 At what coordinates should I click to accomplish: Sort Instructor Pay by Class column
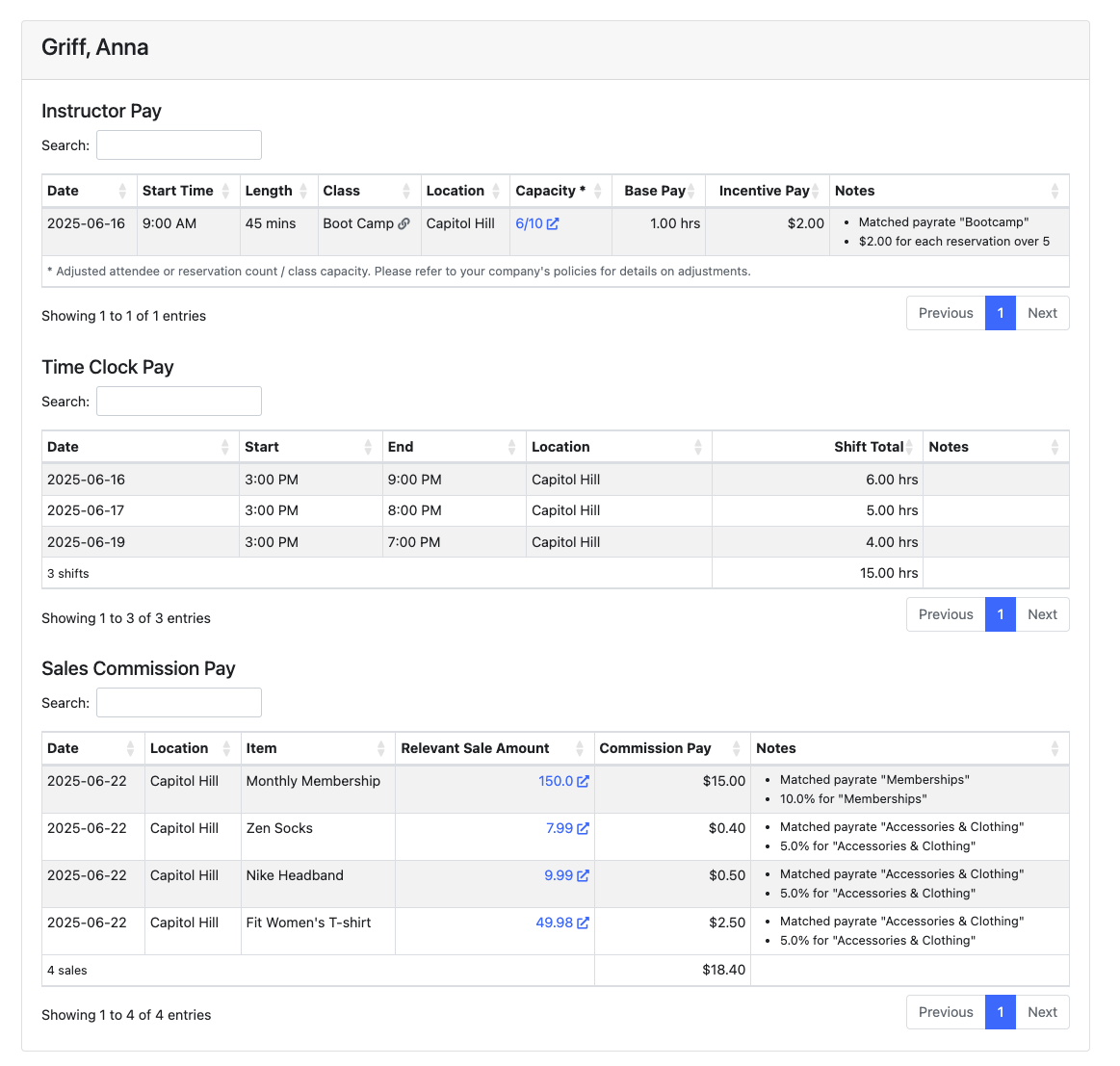369,191
